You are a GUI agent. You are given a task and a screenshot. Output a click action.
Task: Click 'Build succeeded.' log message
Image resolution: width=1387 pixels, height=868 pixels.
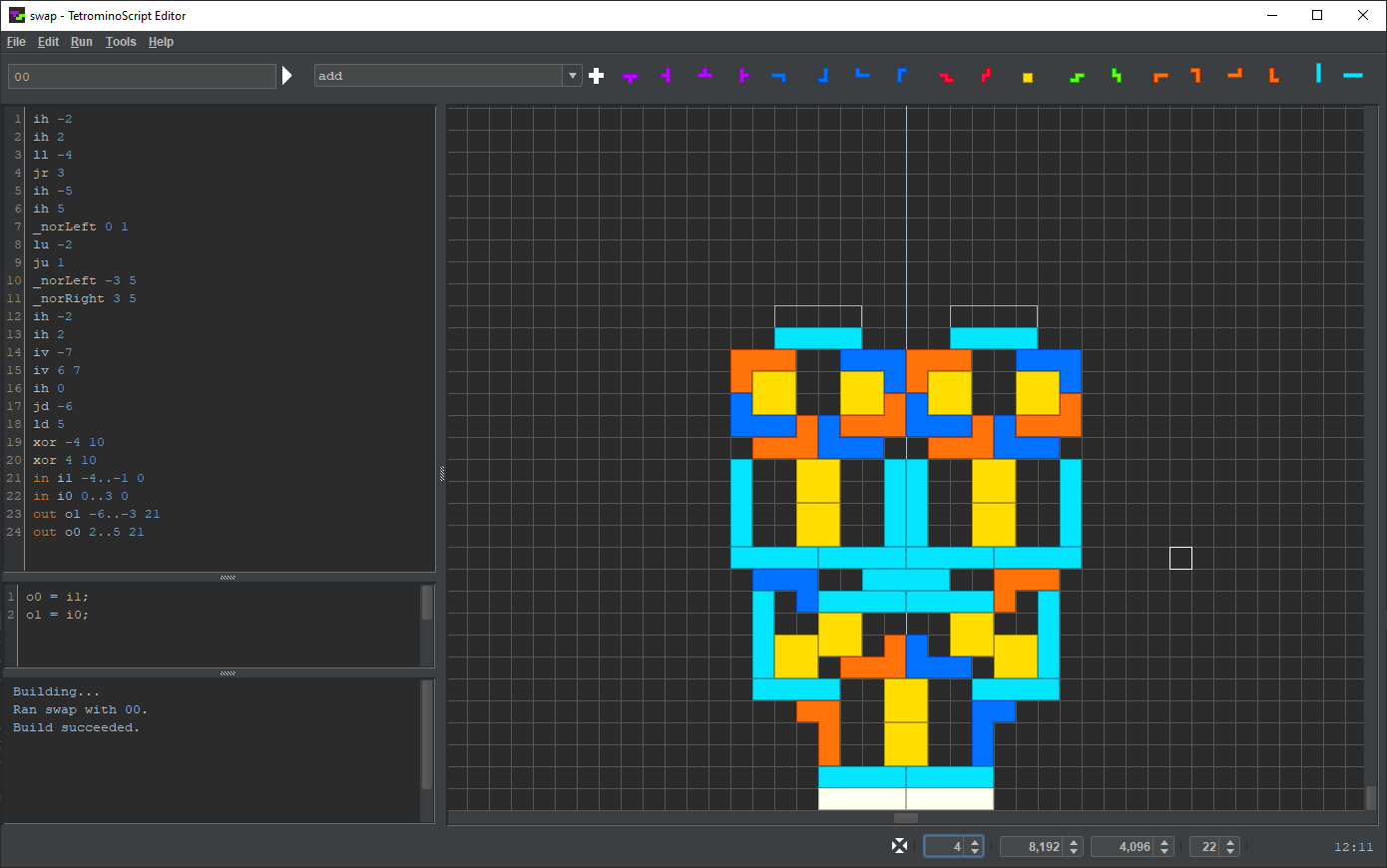[76, 727]
